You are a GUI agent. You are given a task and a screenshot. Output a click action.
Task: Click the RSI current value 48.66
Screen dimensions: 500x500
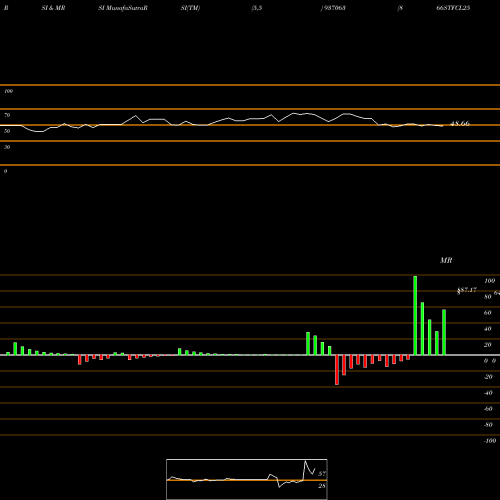point(460,123)
